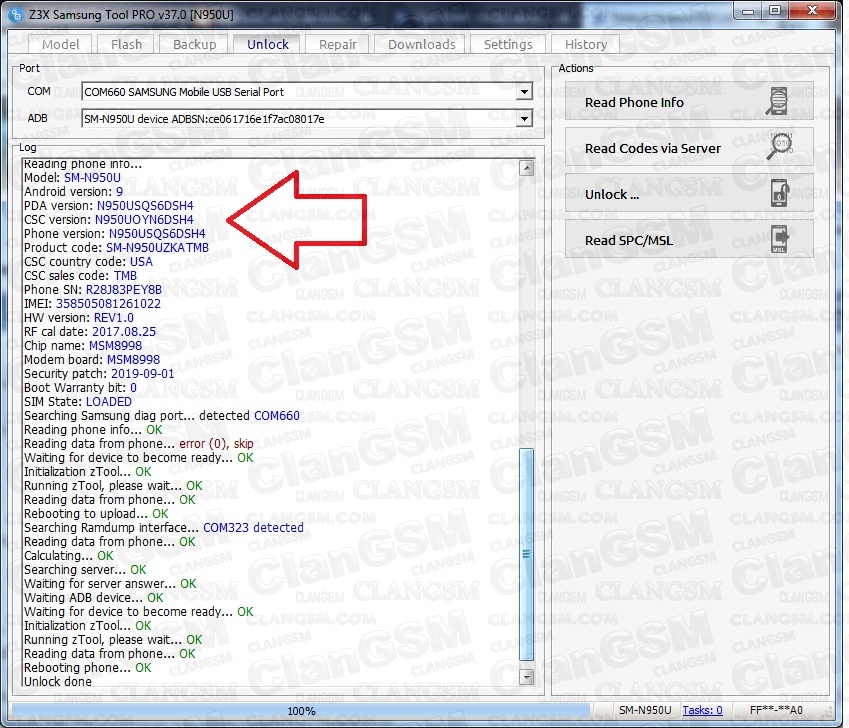Click the Searching server... OK line
Screen dimensions: 849x728
click(85, 570)
